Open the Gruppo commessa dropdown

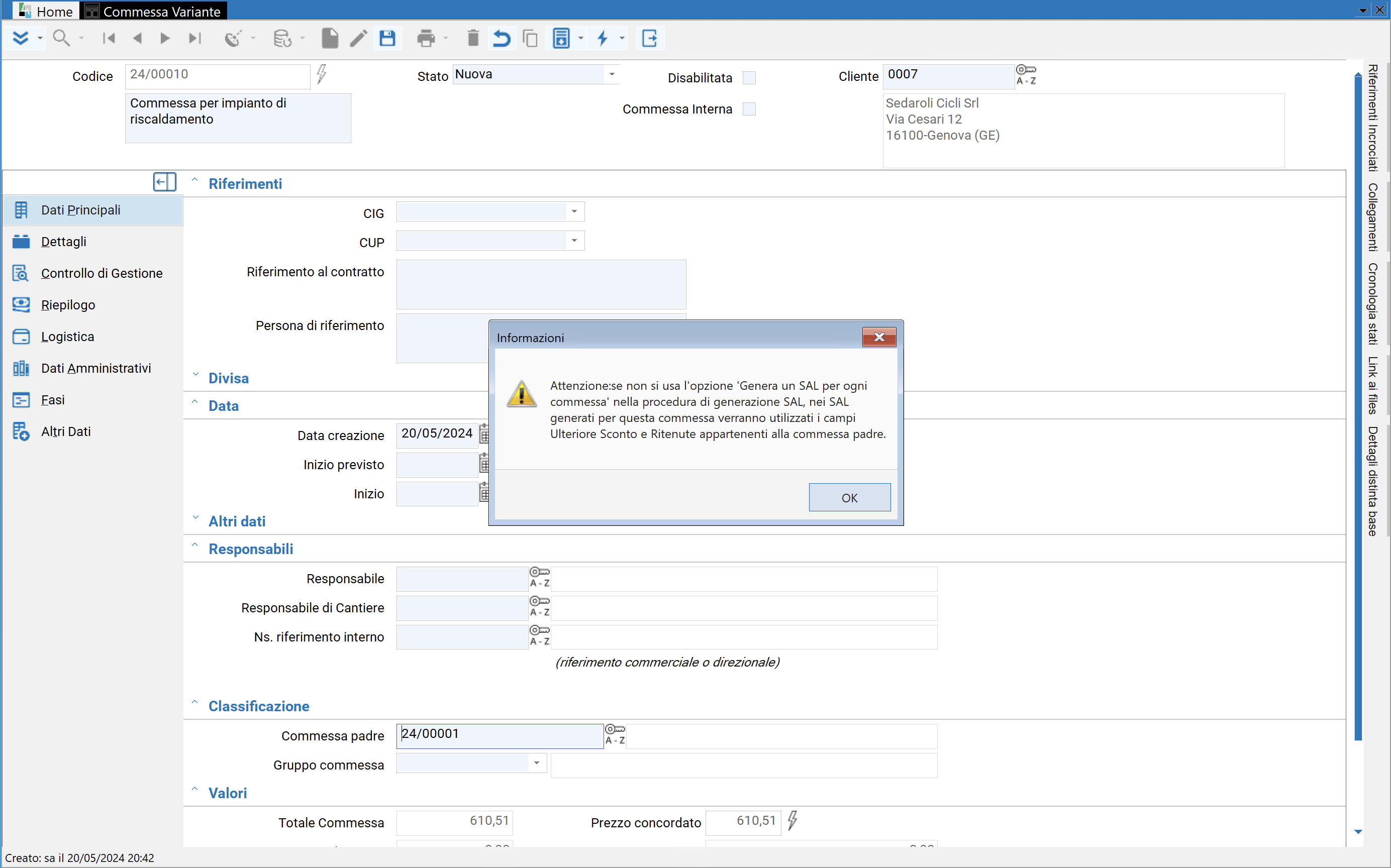pyautogui.click(x=536, y=763)
